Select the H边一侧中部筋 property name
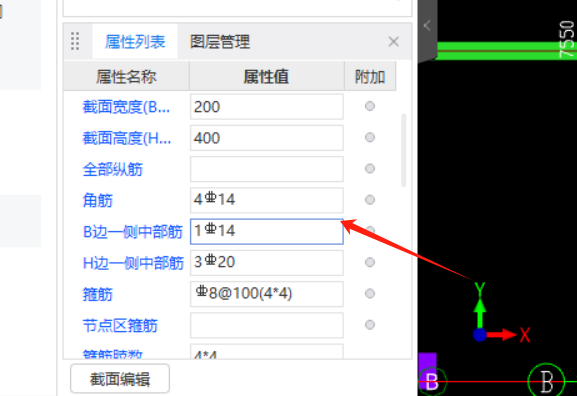The height and width of the screenshot is (396, 577). click(133, 264)
